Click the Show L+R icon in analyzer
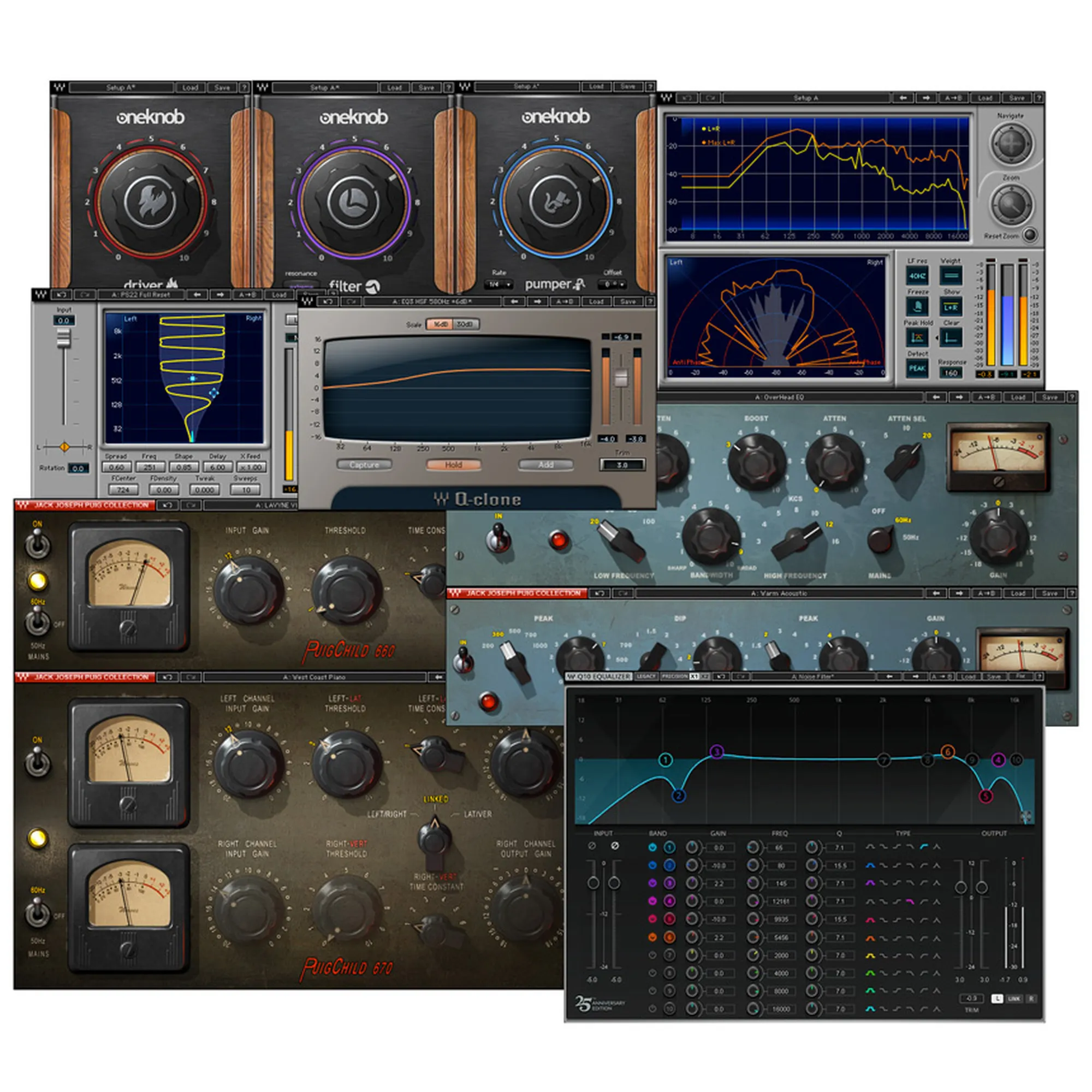The height and width of the screenshot is (1092, 1092). [951, 307]
